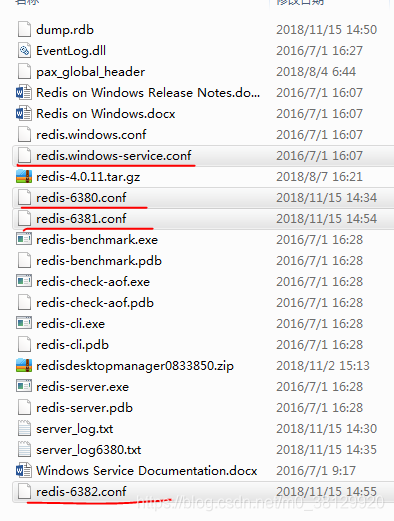The image size is (394, 521).
Task: Click the server_log.txt text file icon
Action: click(24, 429)
